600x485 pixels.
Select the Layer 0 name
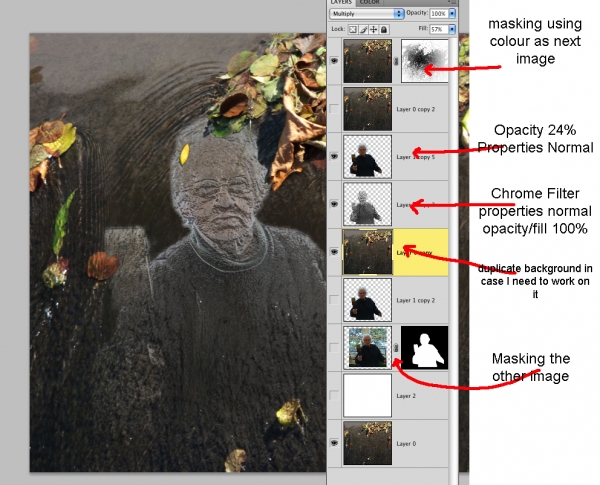pos(406,444)
